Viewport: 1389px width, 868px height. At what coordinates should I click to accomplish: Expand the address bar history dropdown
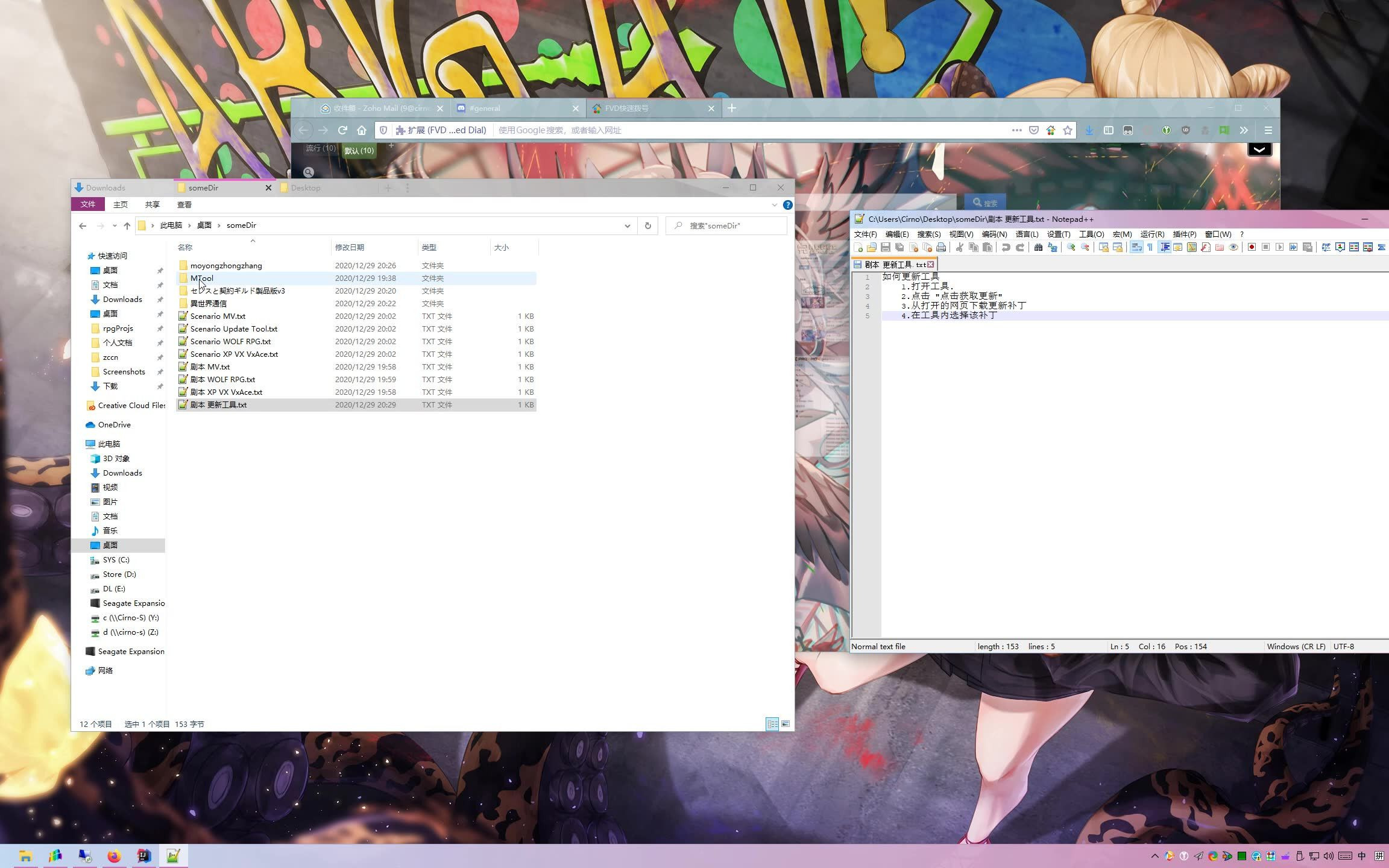(627, 225)
